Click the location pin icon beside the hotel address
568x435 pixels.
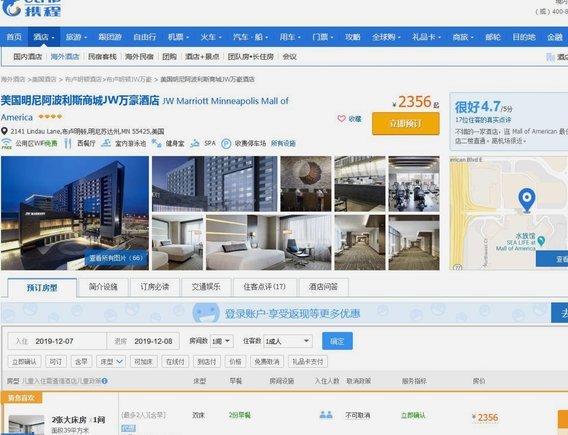[4, 131]
